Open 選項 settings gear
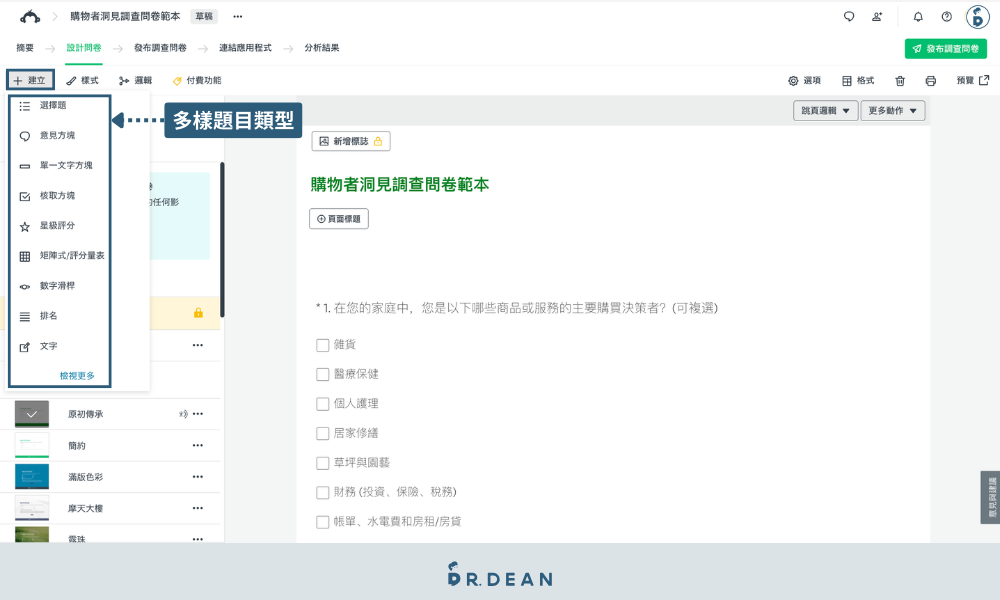 tap(804, 80)
